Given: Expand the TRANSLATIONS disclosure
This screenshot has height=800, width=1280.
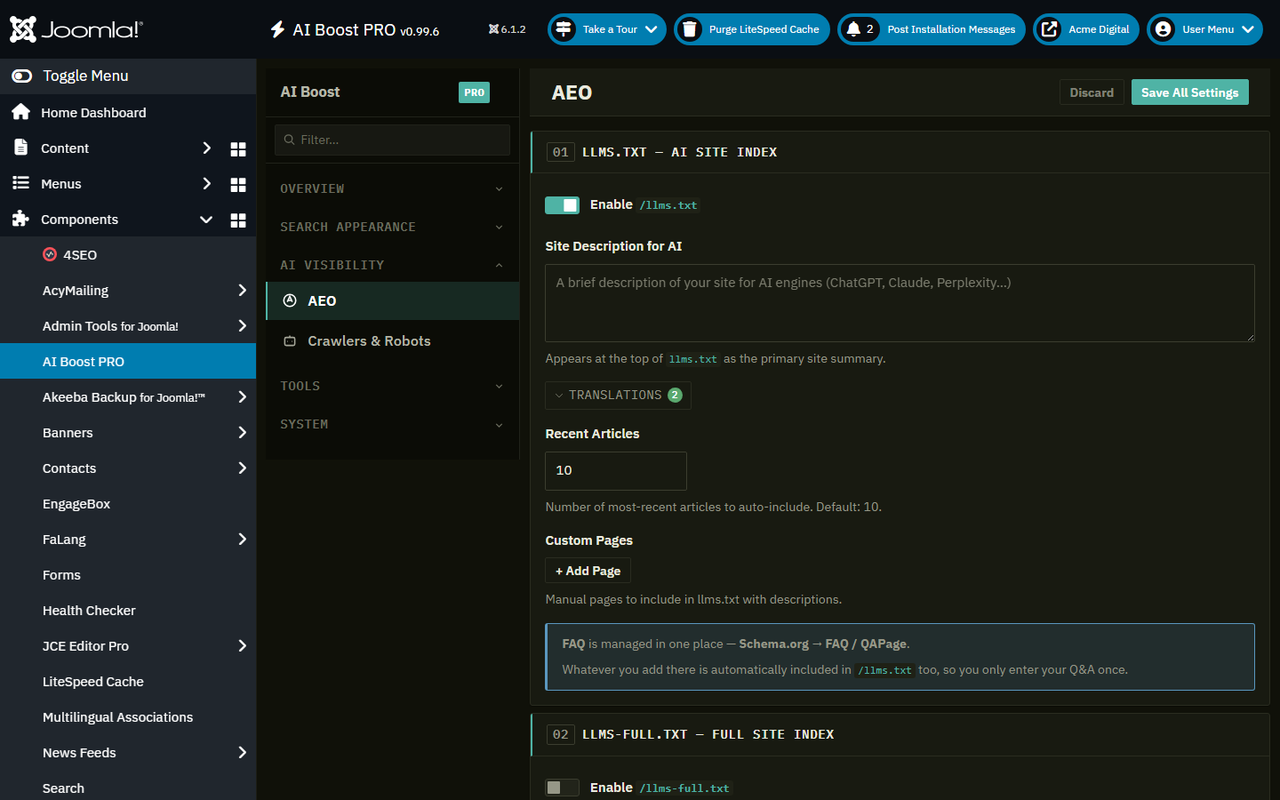Looking at the screenshot, I should pos(618,395).
